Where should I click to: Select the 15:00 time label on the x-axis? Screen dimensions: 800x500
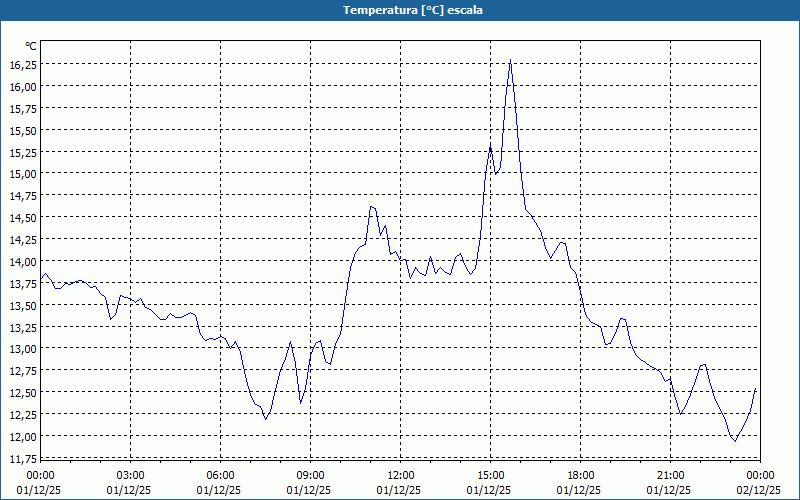490,474
